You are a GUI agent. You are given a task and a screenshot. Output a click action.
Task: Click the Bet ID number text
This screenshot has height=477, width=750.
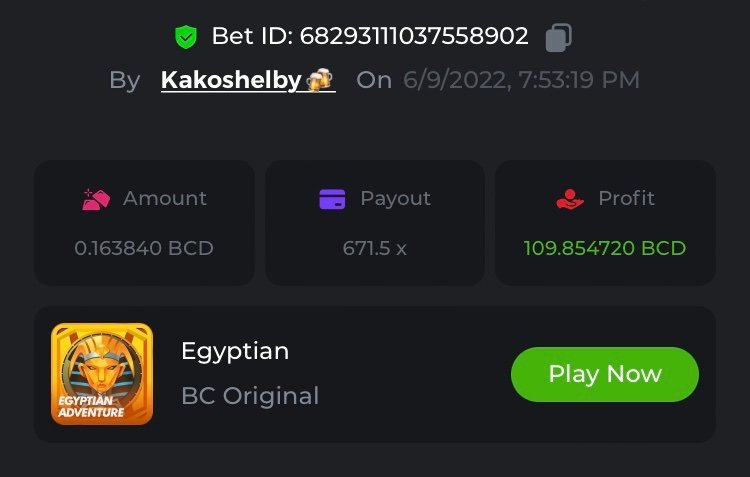[x=370, y=37]
